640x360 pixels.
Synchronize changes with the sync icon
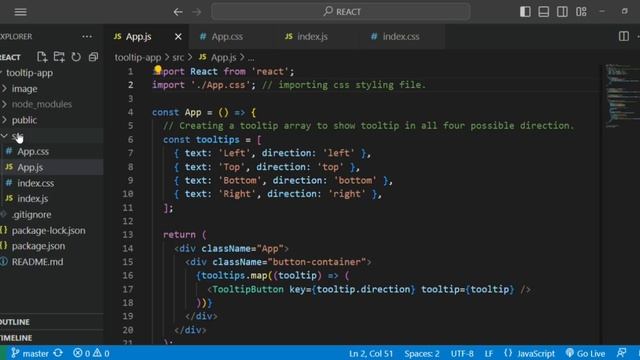[x=58, y=353]
